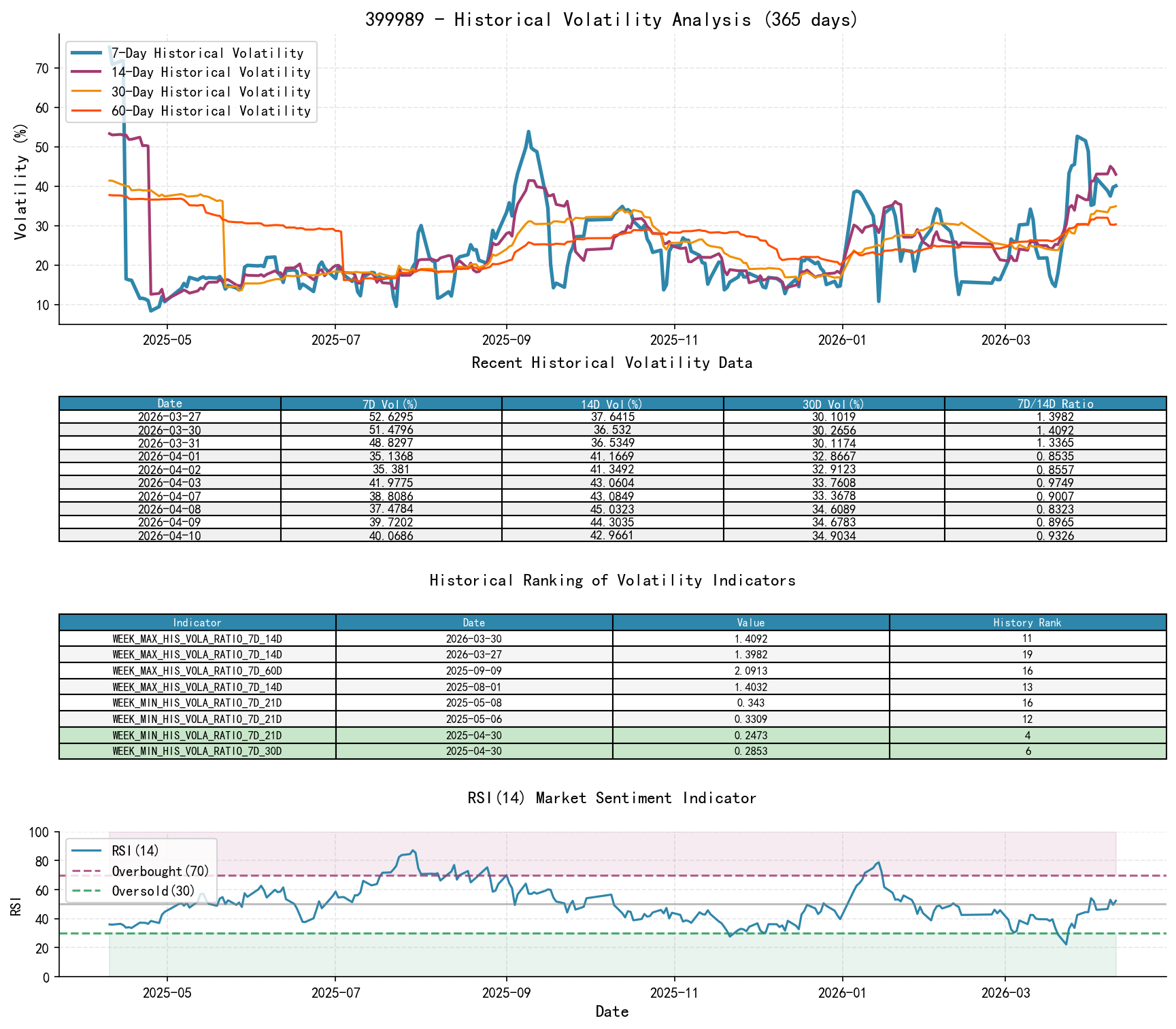Click the 'Indicator' column header
This screenshot has width=1176, height=1029.
197,622
